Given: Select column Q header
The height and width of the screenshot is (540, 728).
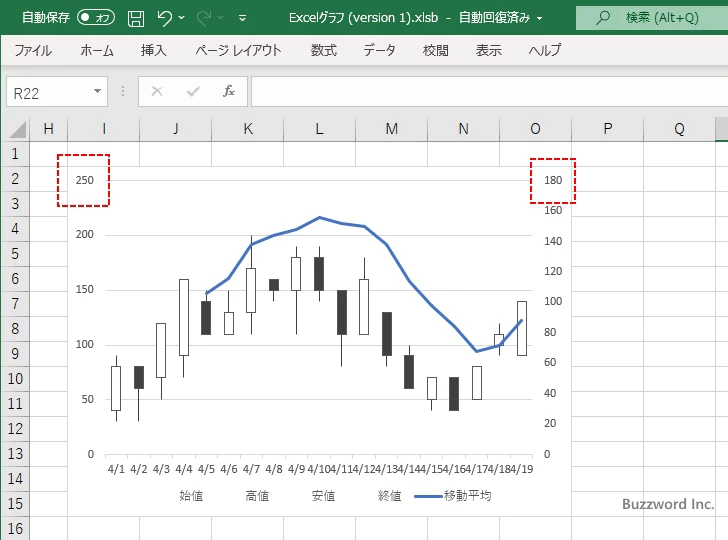Looking at the screenshot, I should pyautogui.click(x=679, y=129).
